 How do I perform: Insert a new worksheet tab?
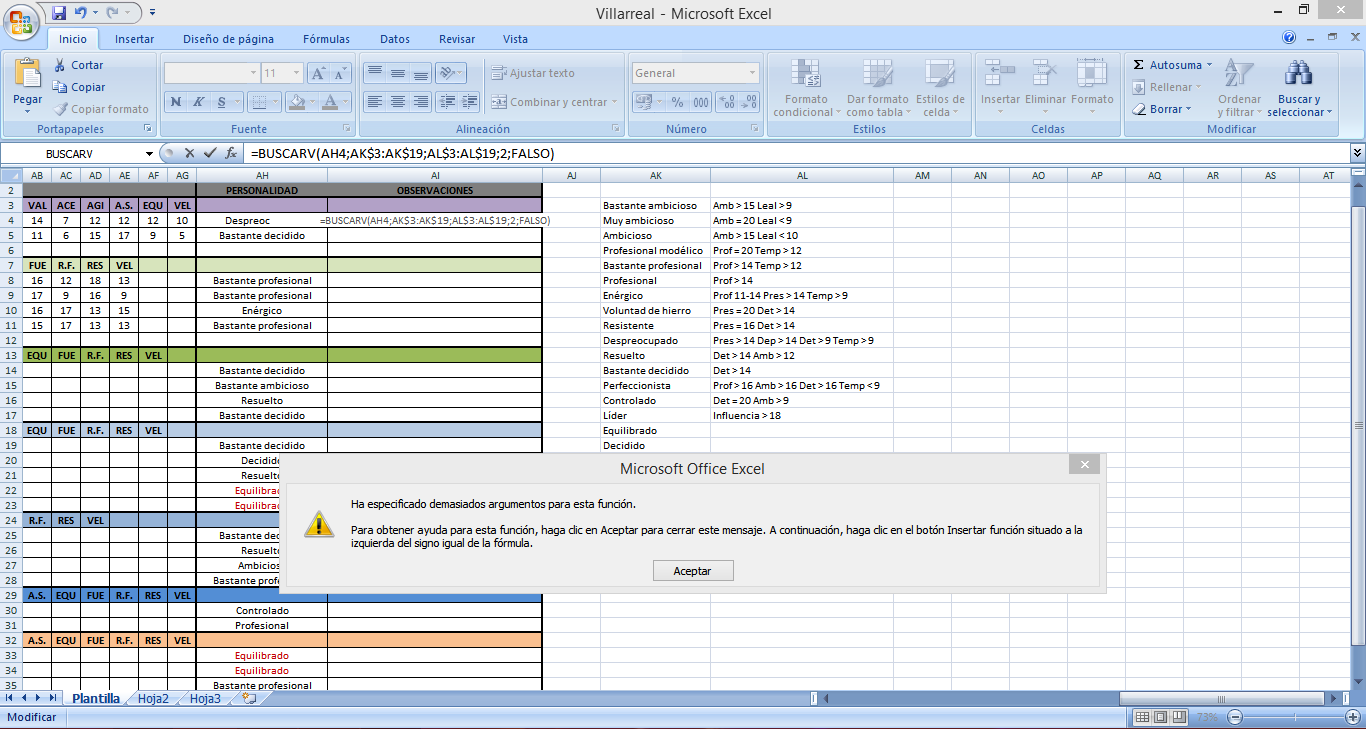click(249, 699)
